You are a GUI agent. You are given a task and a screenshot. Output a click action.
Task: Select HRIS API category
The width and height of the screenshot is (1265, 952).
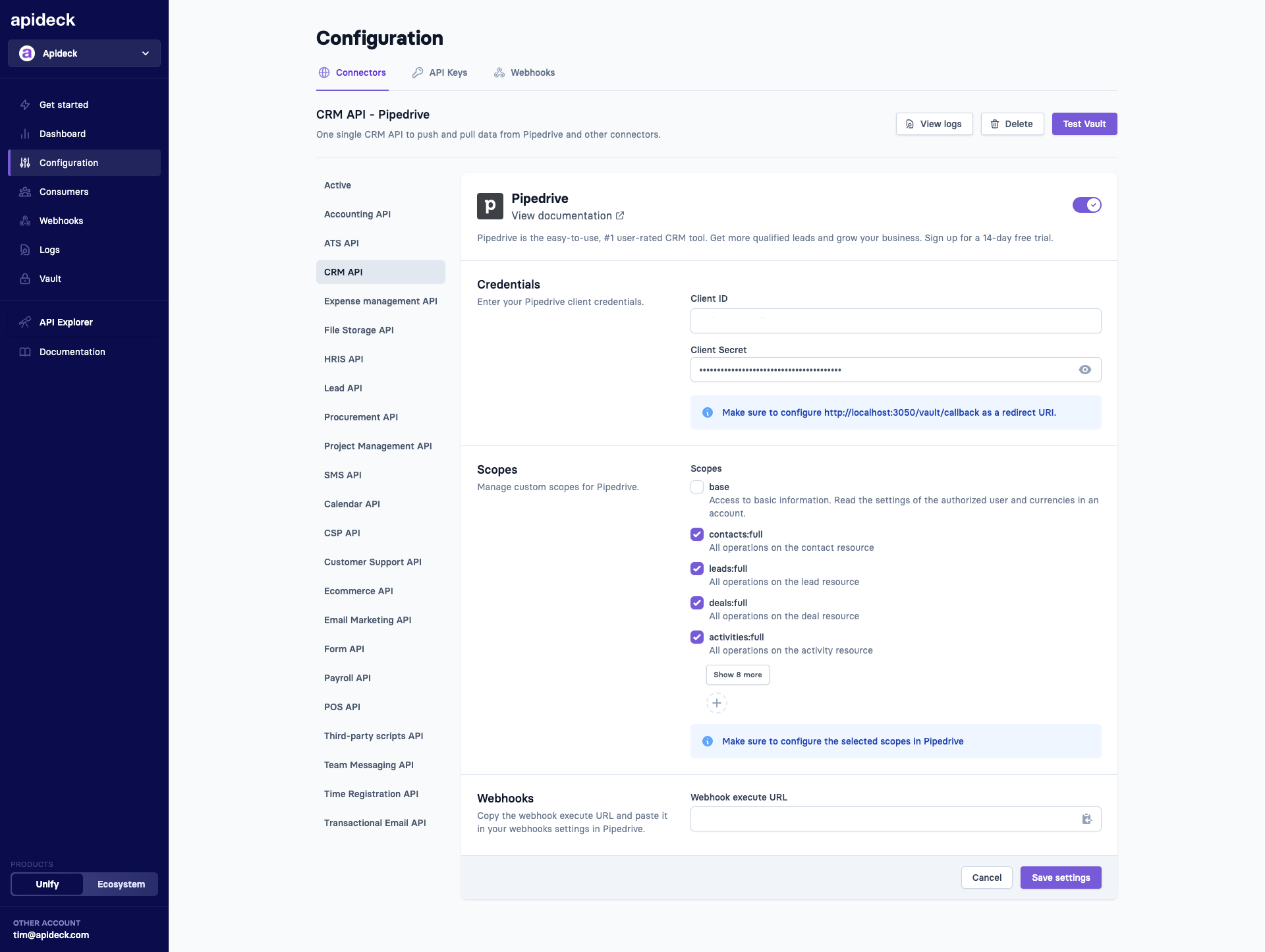click(x=381, y=359)
